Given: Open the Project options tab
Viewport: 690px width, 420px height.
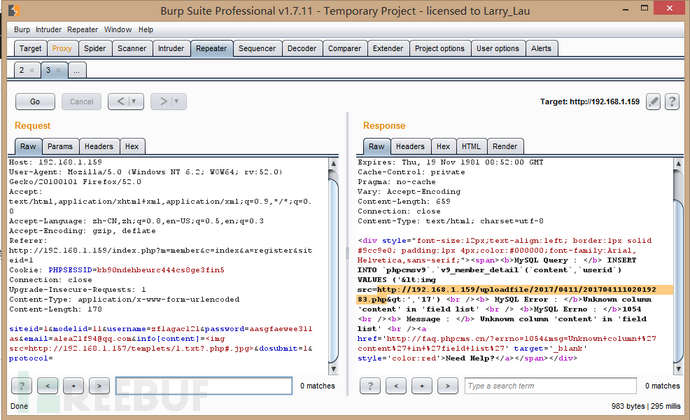Looking at the screenshot, I should pos(440,48).
